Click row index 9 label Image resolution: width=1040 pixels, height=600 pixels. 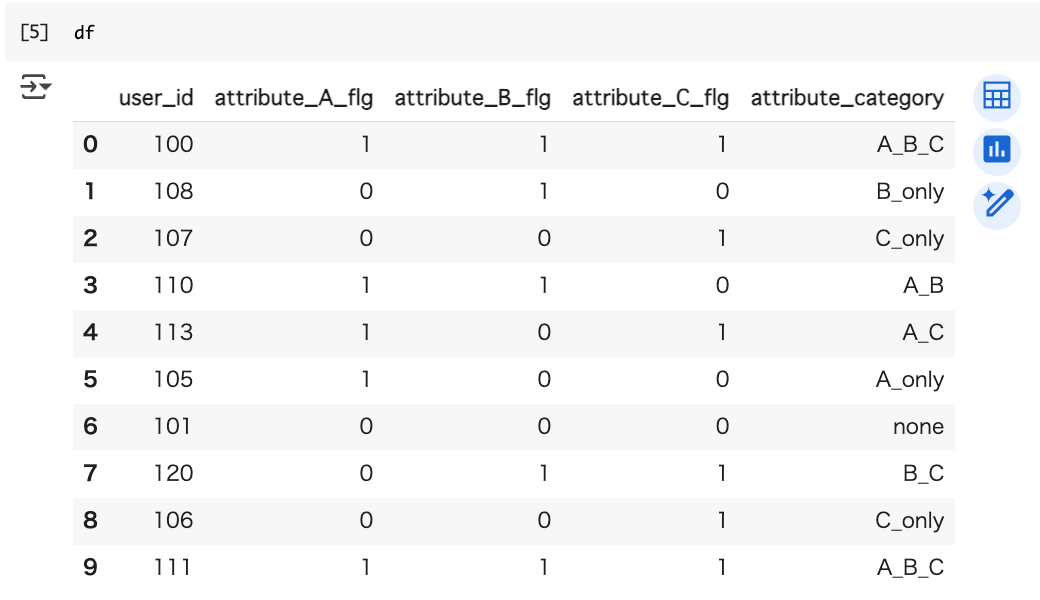(x=90, y=568)
